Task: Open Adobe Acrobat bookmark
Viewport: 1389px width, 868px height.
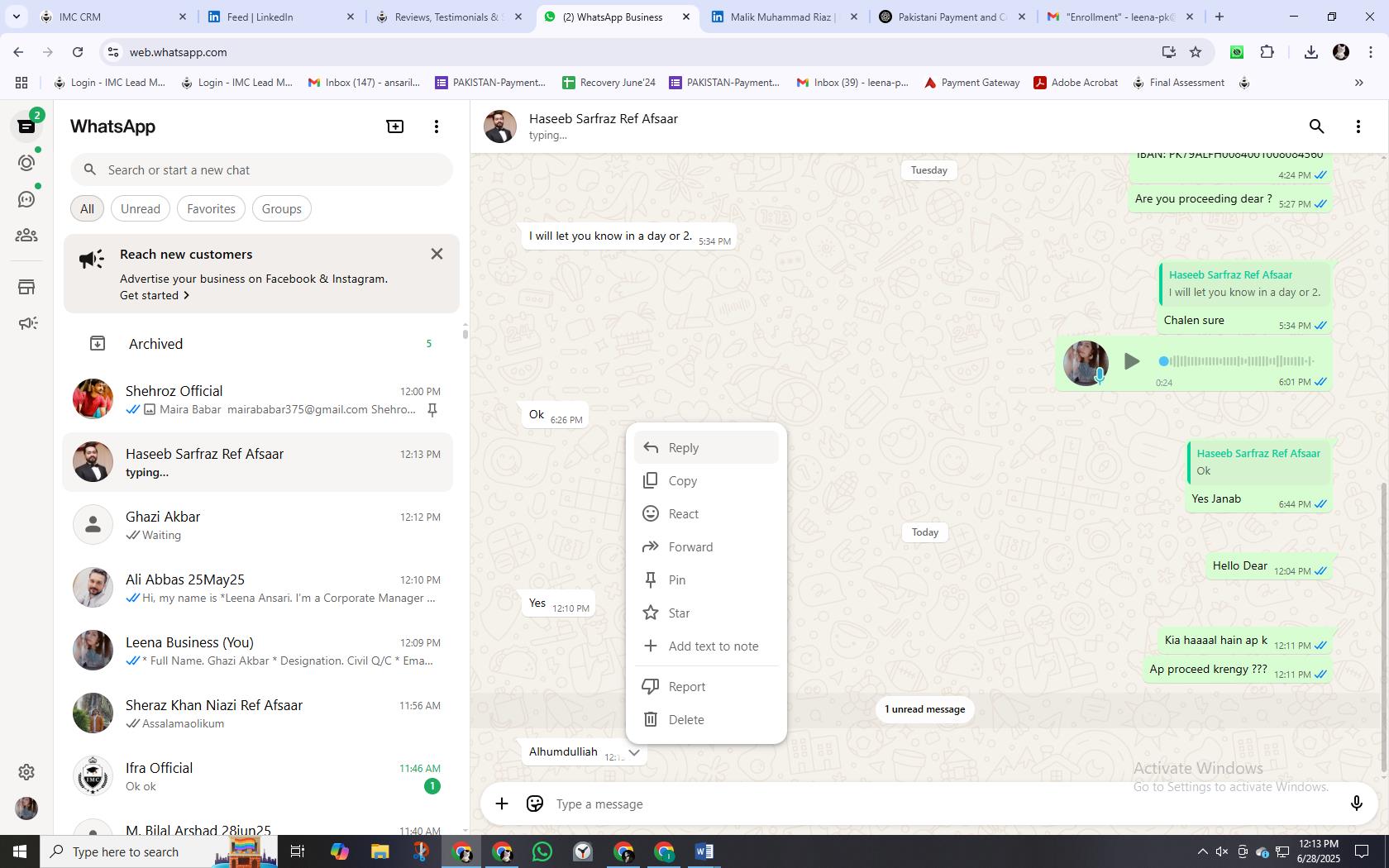Action: (x=1076, y=83)
